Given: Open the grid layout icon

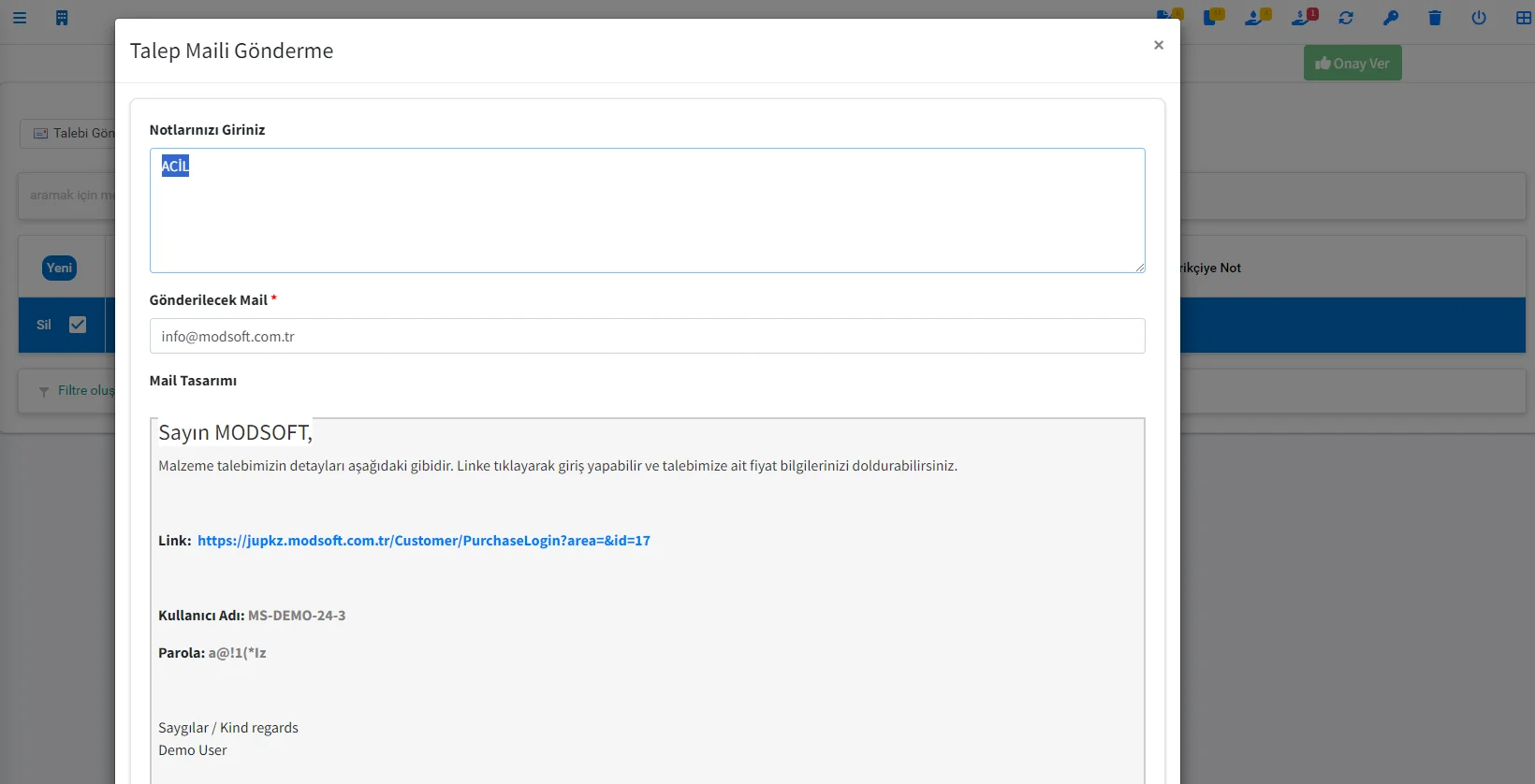Looking at the screenshot, I should tap(1524, 18).
